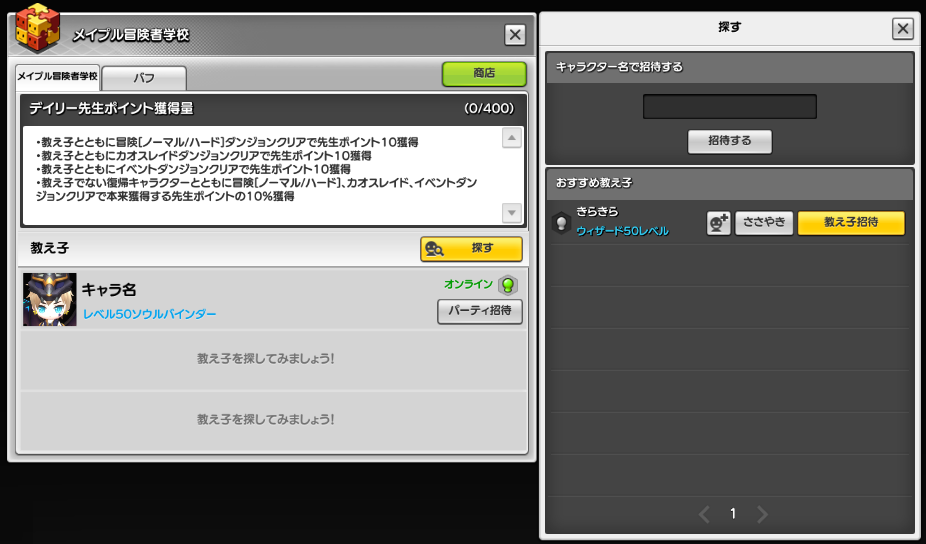The width and height of the screenshot is (926, 544).
Task: Click the status bulb icon beside きらきら
Action: click(560, 223)
